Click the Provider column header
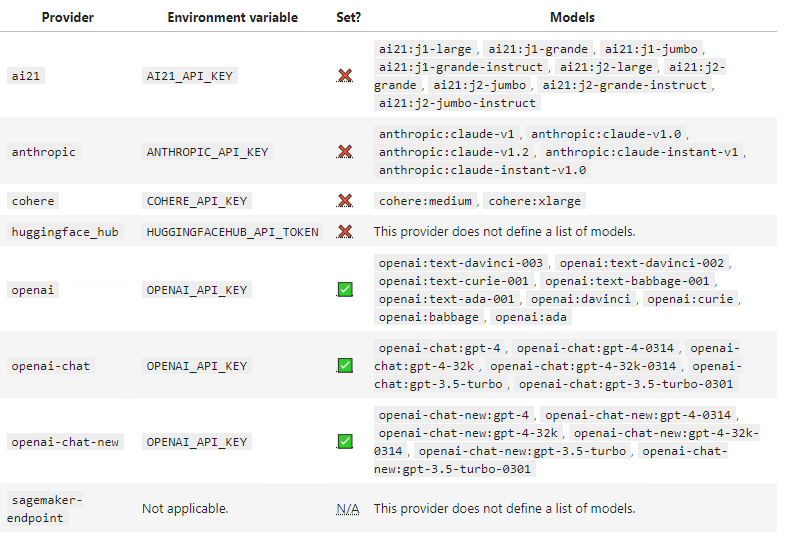 67,18
